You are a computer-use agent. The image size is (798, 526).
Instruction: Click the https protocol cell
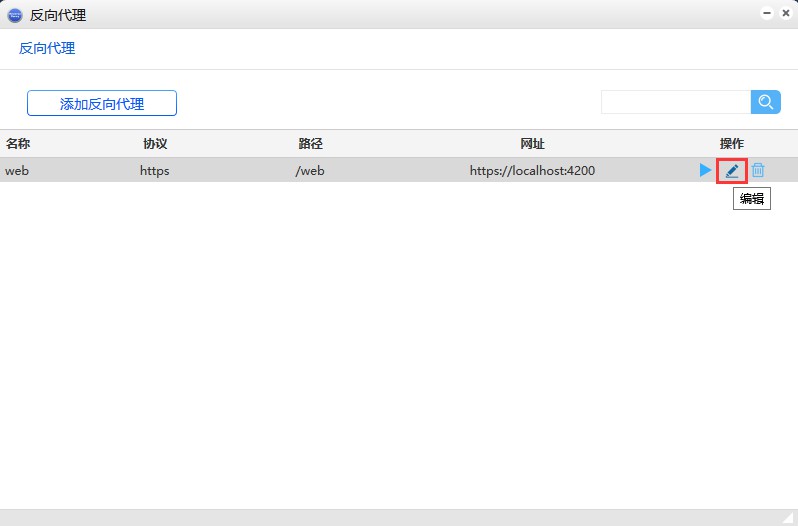tap(155, 171)
